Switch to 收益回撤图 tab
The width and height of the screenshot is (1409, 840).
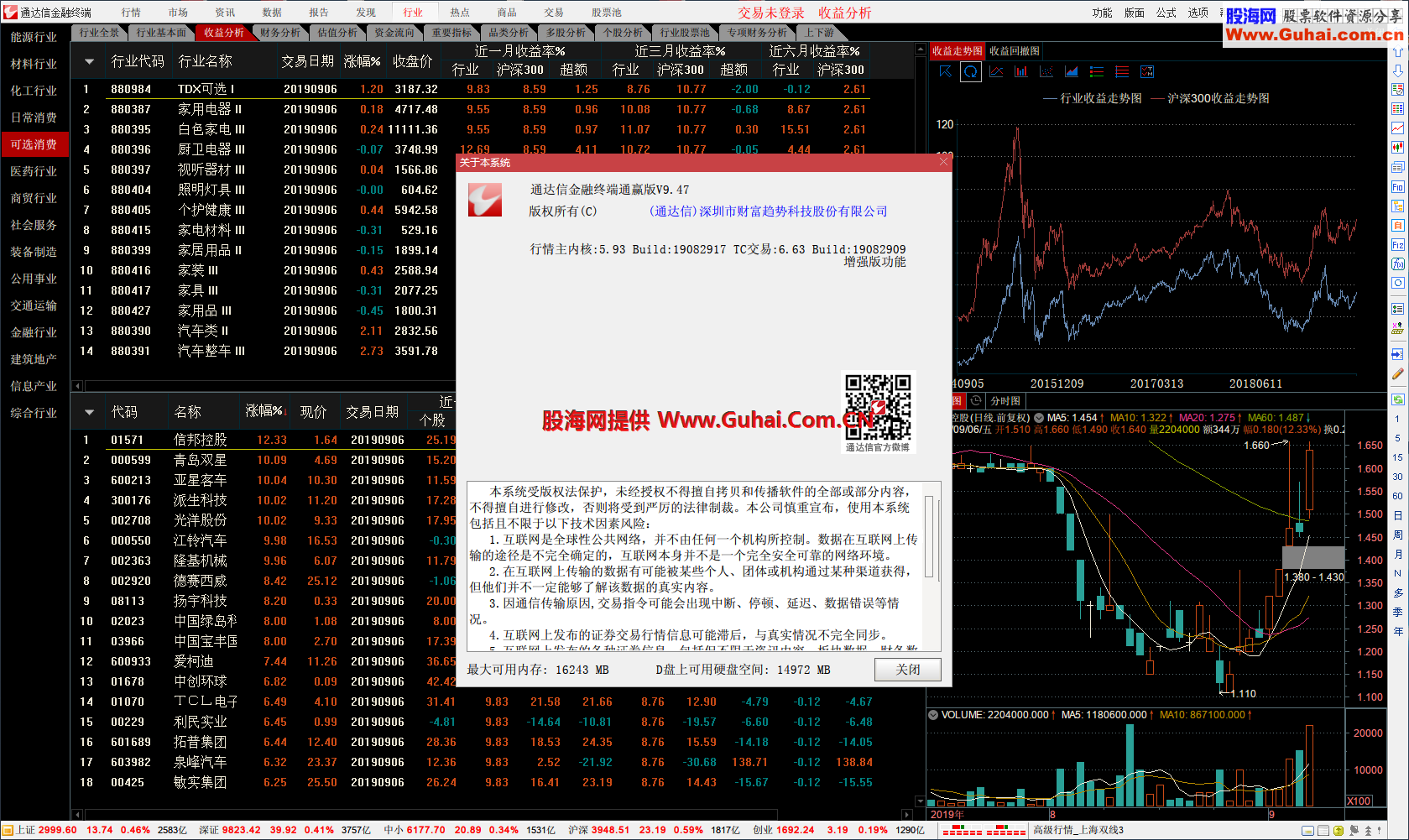[x=1015, y=51]
